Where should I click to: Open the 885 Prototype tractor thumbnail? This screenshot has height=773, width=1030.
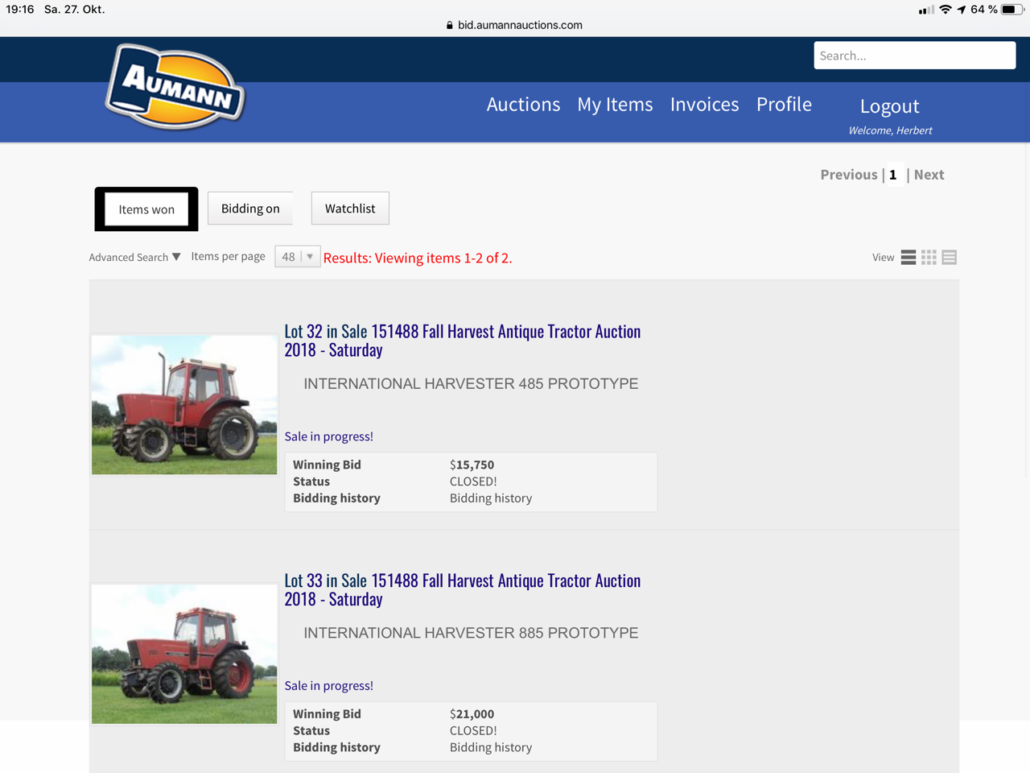[x=184, y=653]
